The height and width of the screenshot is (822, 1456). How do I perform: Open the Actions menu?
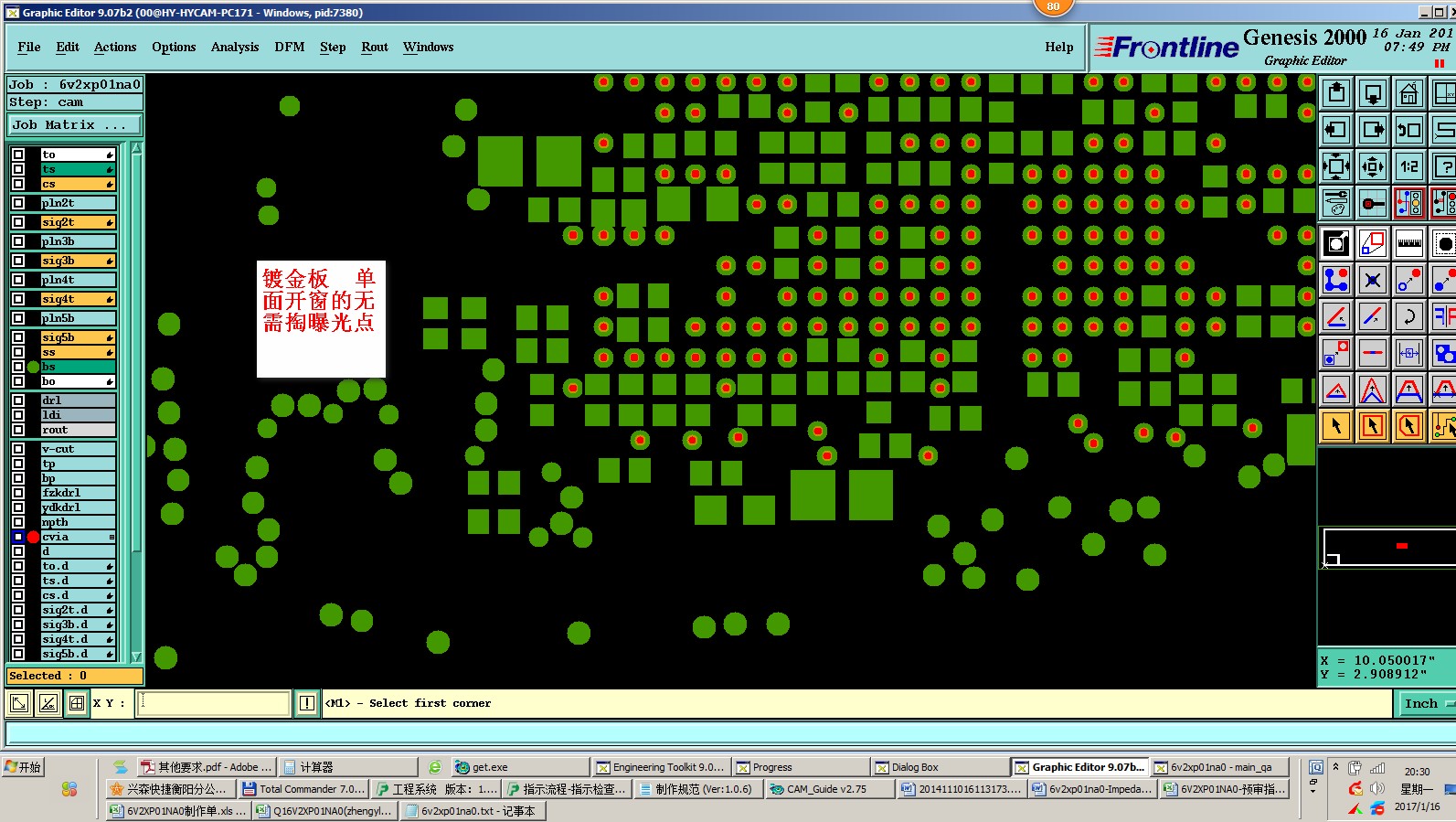(115, 47)
